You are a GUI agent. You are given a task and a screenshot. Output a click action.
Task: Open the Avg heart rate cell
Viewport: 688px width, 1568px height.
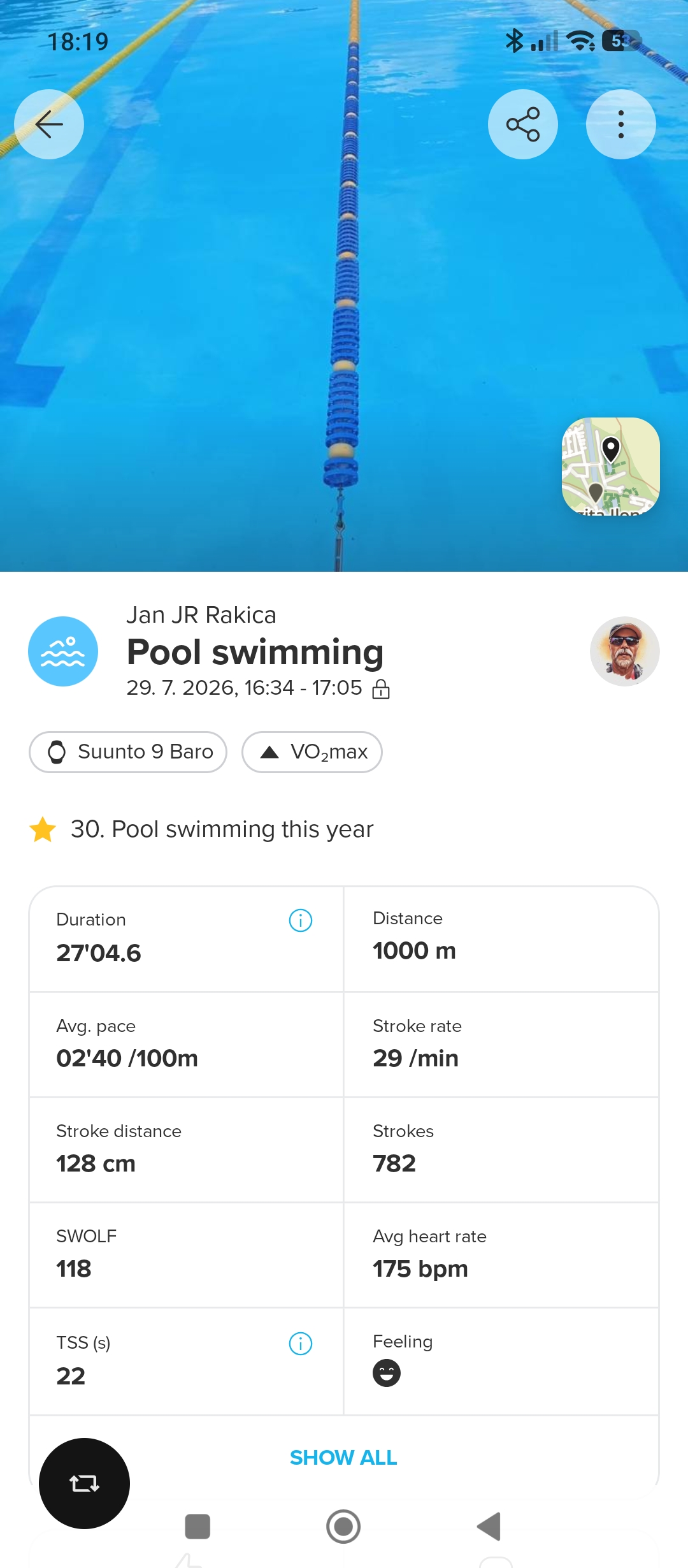pyautogui.click(x=501, y=1255)
